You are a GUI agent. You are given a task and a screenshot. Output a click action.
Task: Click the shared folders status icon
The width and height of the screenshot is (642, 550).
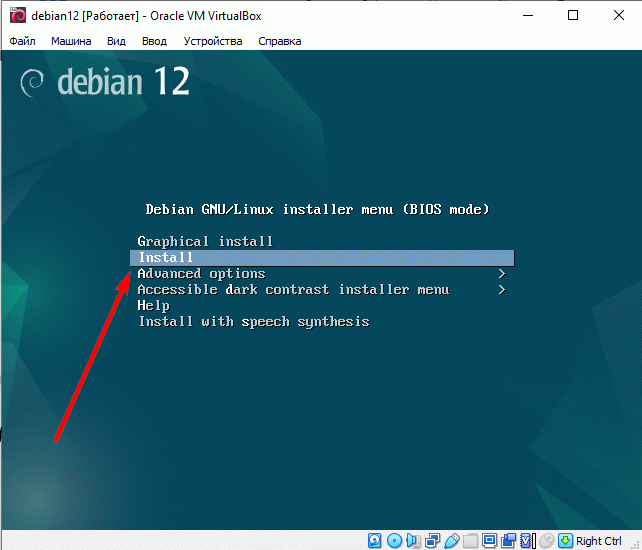pos(470,541)
